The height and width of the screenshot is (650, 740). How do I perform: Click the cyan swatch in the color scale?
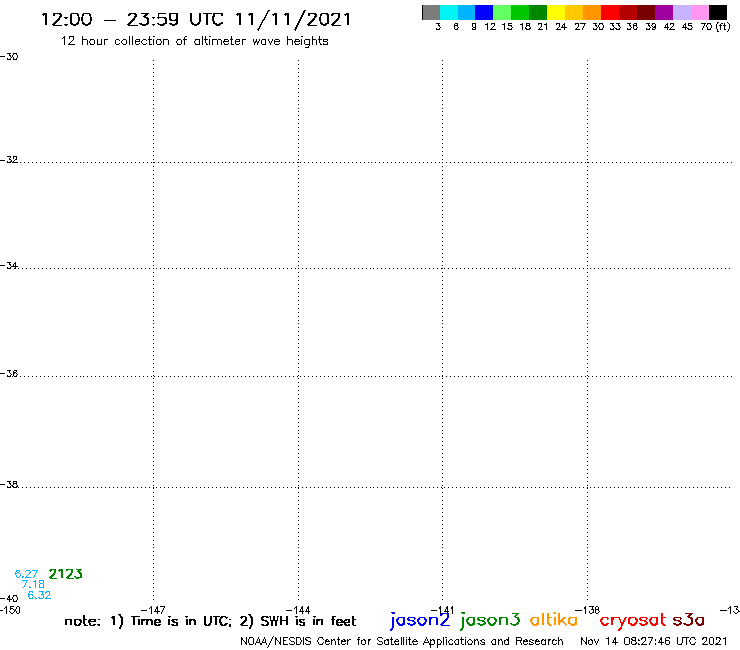click(x=449, y=12)
